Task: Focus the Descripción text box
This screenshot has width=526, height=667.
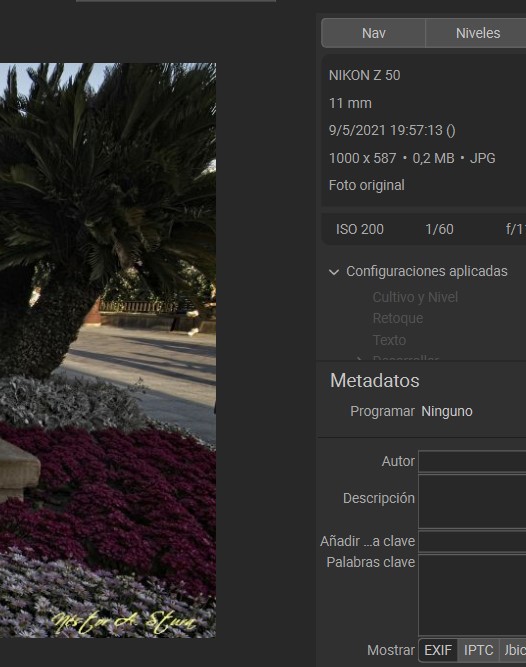Action: (x=472, y=502)
